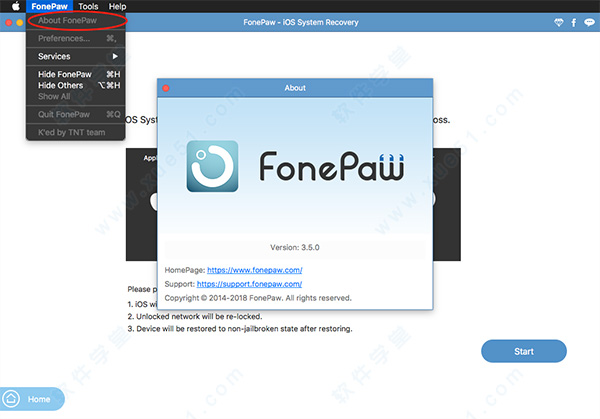
Task: Click the copyright 2014-2018 FonePaw text
Action: point(258,298)
